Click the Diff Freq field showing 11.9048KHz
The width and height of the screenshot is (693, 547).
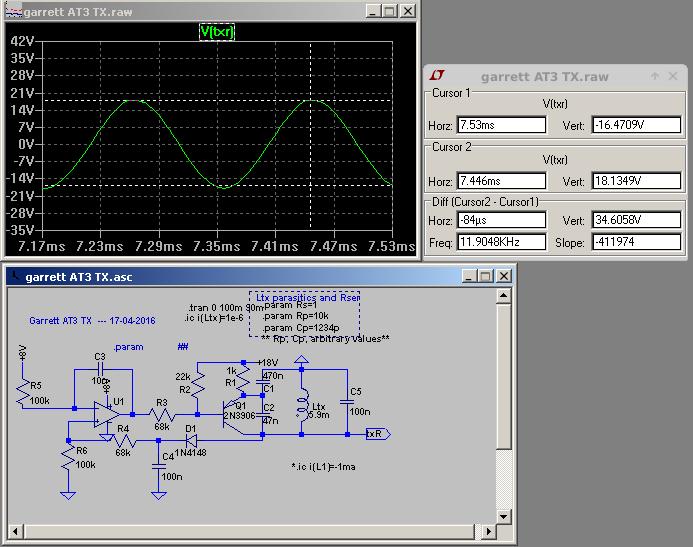[501, 242]
